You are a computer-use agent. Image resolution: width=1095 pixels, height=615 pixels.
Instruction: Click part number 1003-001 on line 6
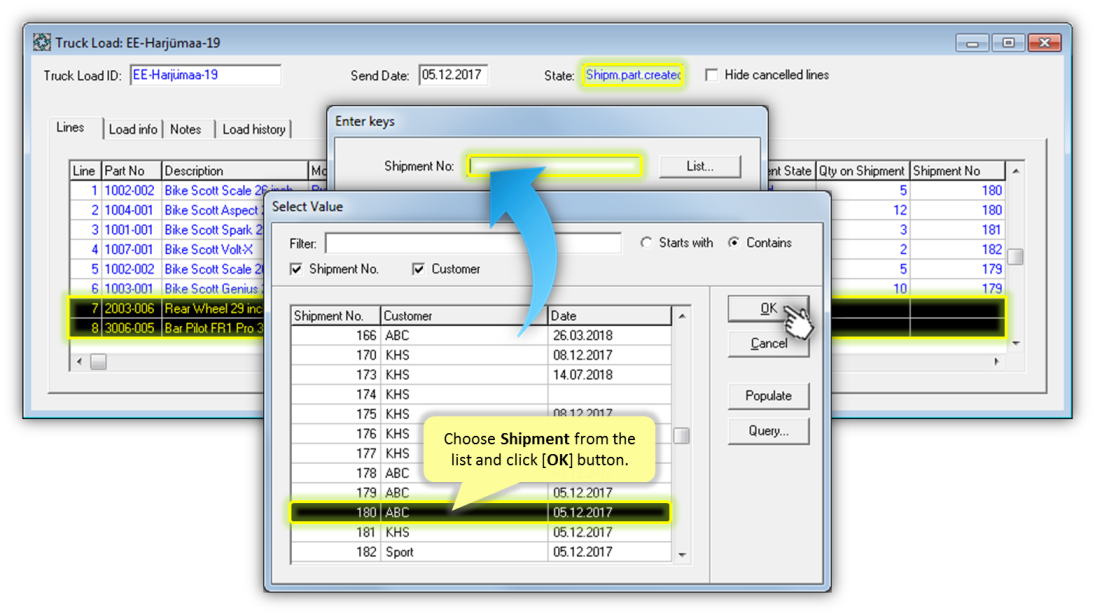(129, 288)
